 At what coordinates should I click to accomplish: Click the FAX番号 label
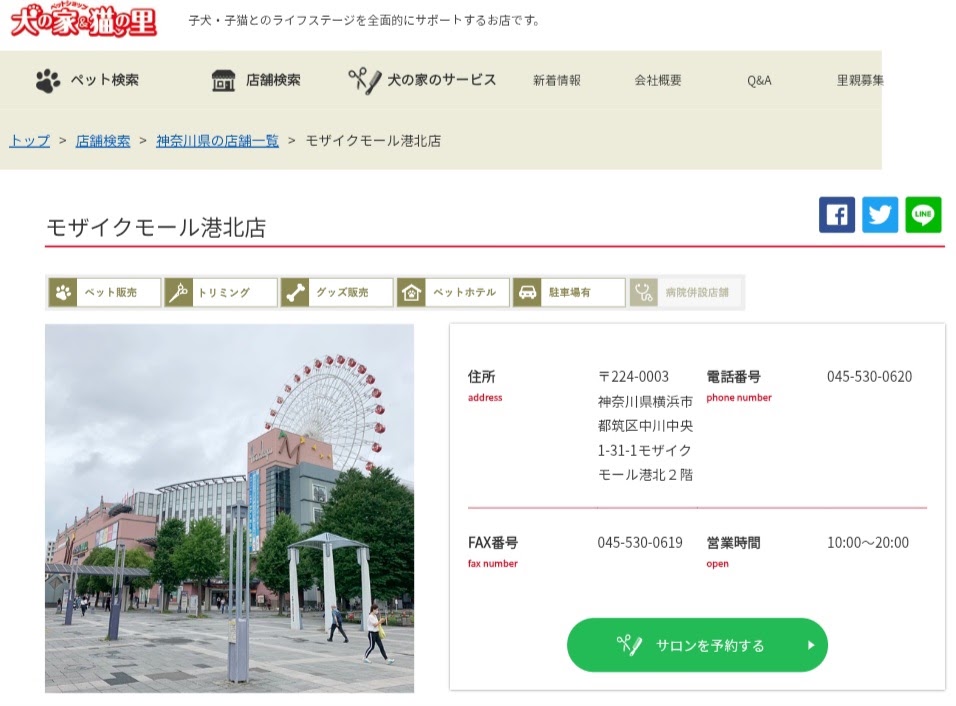(493, 543)
